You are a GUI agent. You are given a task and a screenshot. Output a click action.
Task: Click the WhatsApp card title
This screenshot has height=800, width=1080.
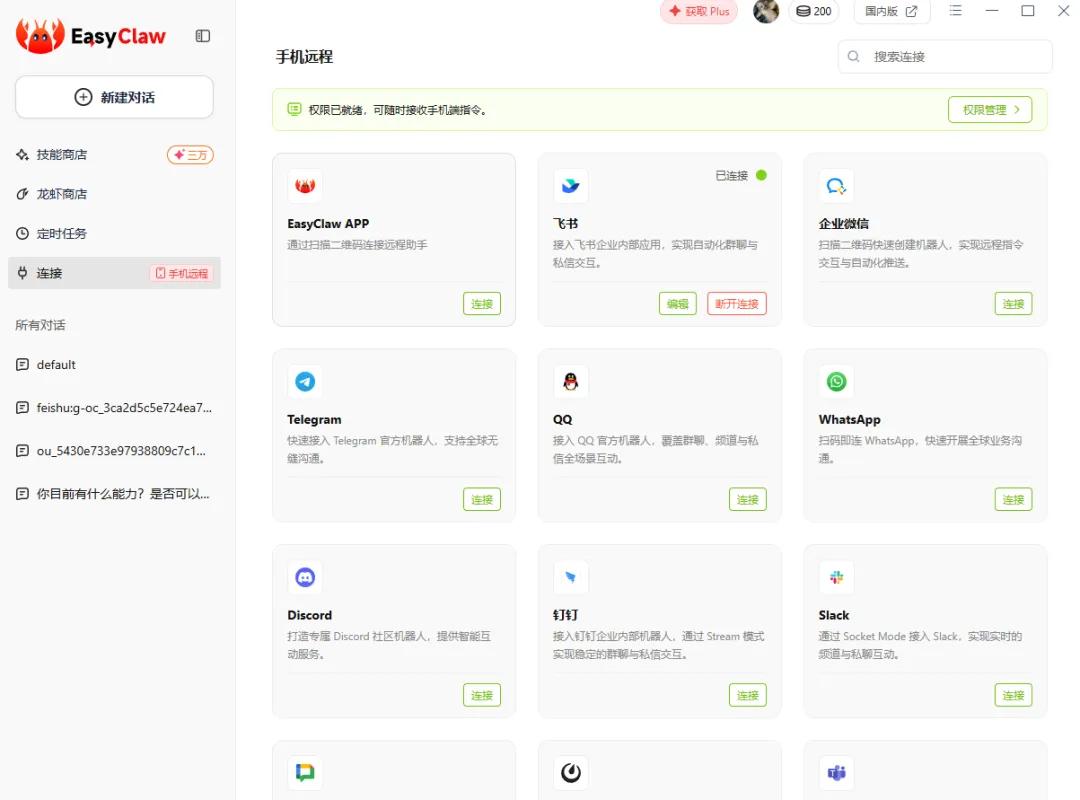click(x=849, y=420)
